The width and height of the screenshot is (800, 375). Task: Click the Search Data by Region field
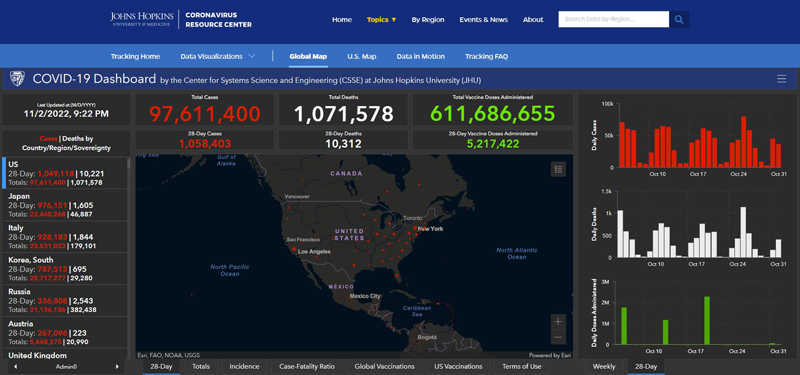(613, 19)
